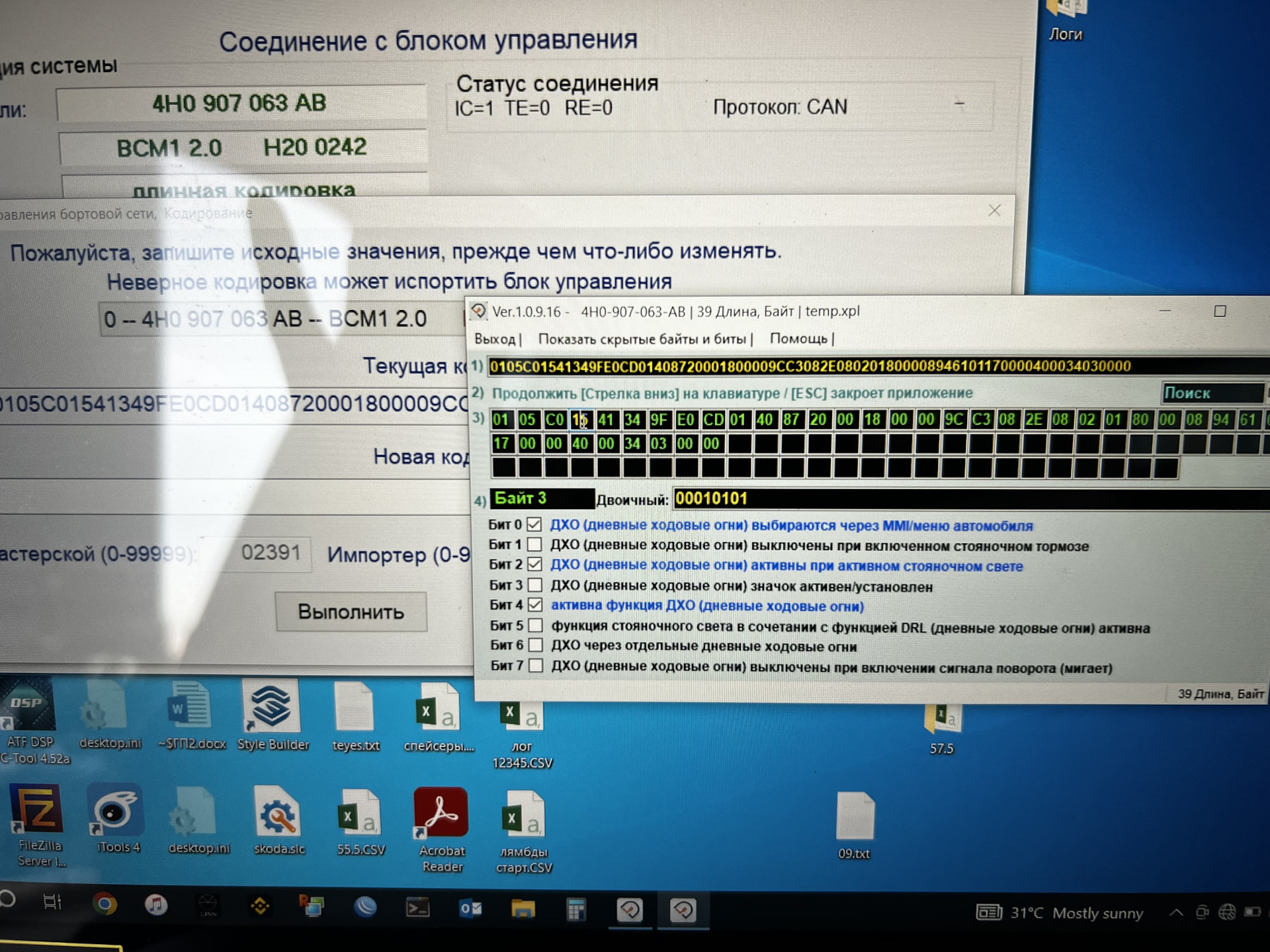
Task: Open skoda.slc file on desktop
Action: [x=278, y=814]
